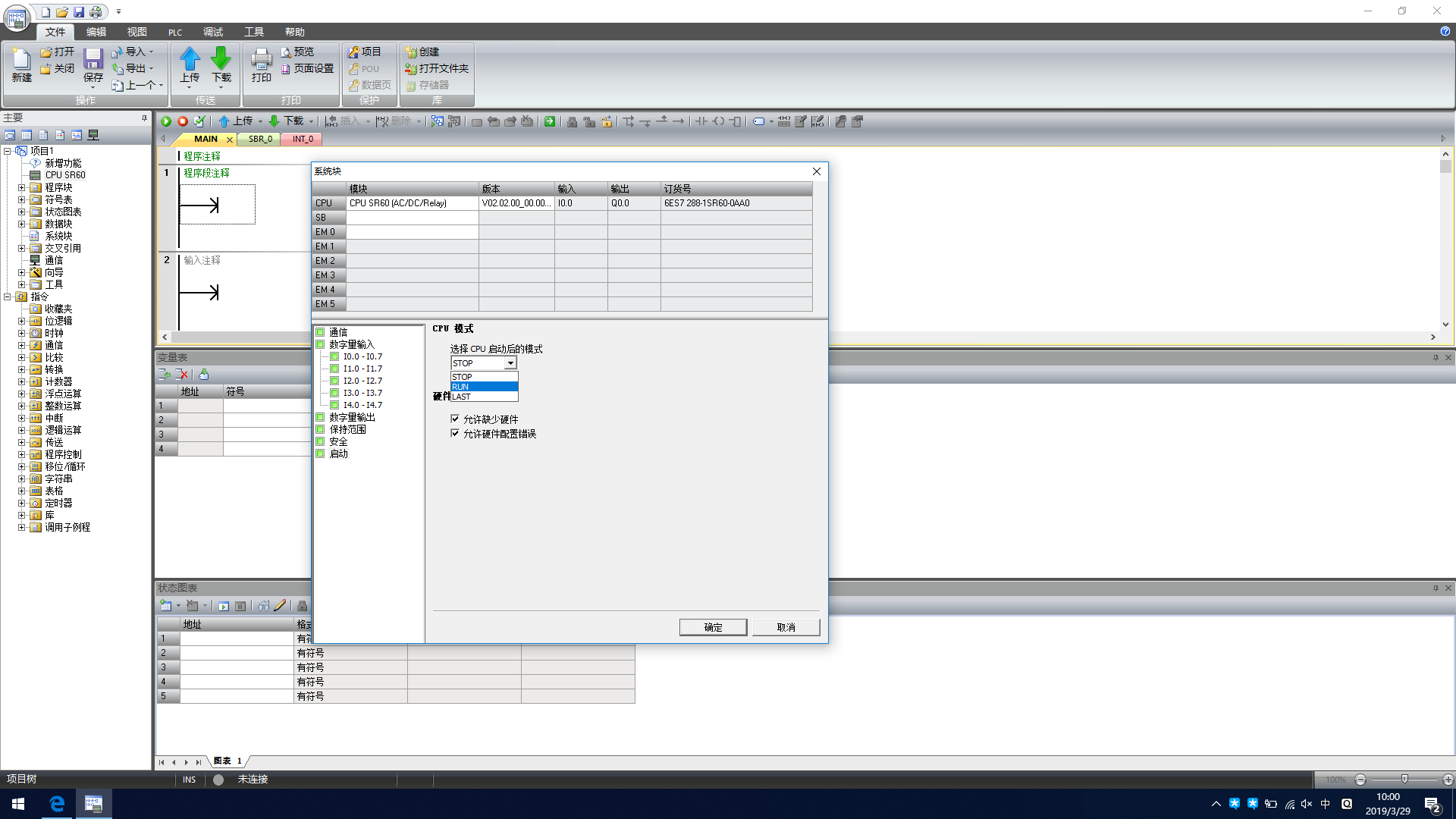Toggle the 允许硬件配置错误 checkbox
1456x819 pixels.
[455, 433]
